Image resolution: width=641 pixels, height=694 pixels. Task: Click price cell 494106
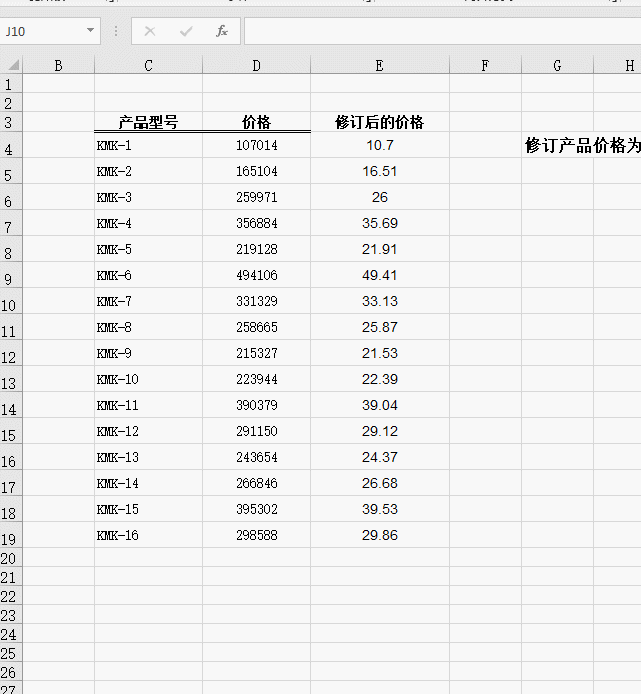pyautogui.click(x=256, y=275)
